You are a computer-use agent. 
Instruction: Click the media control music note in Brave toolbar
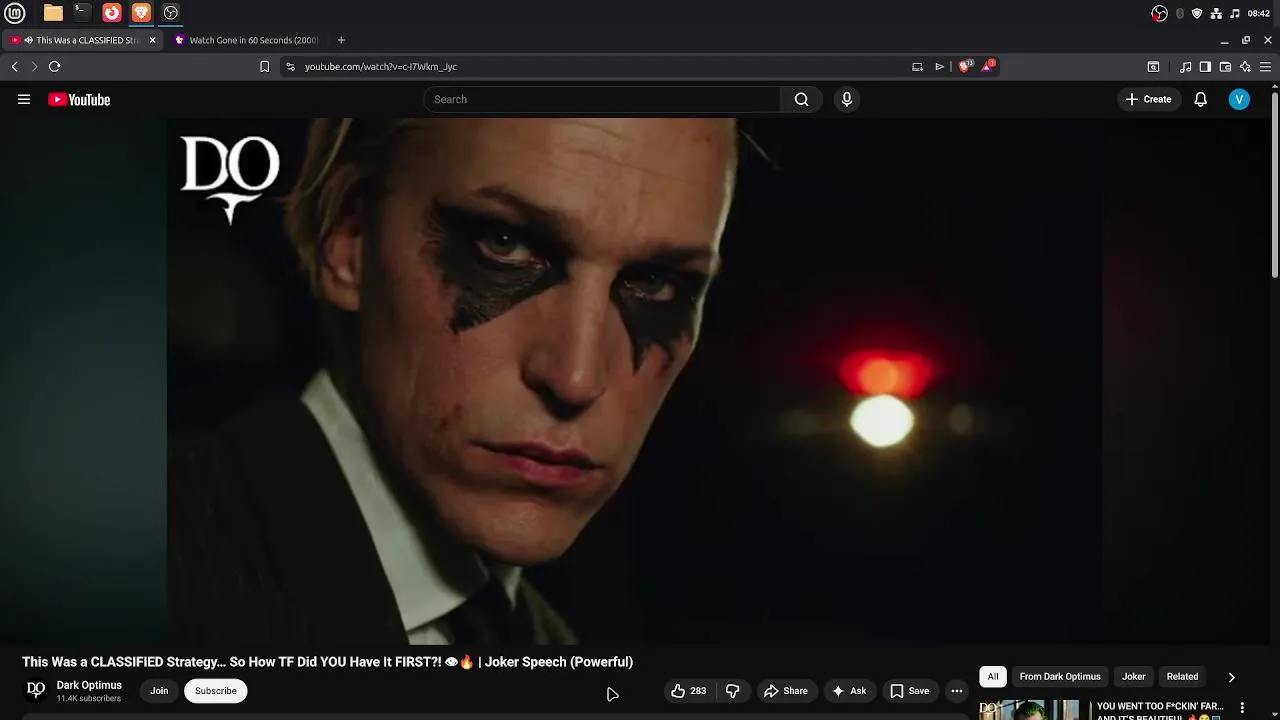(1185, 67)
